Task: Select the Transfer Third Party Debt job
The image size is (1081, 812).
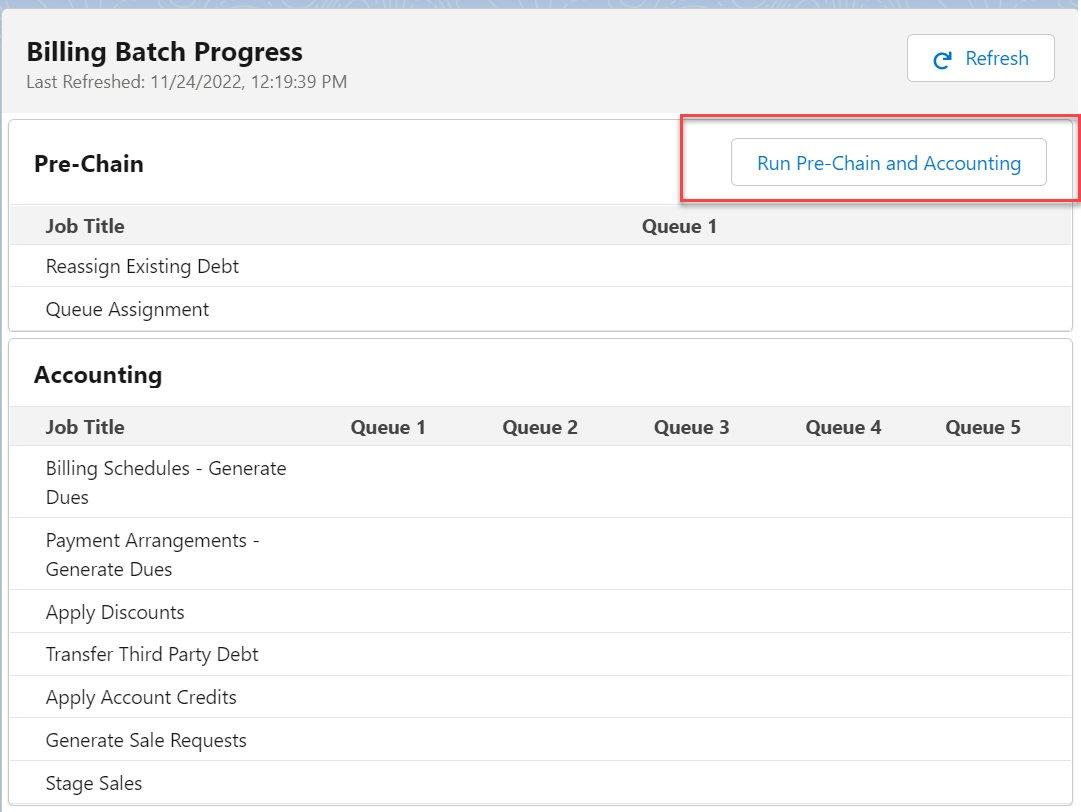Action: [152, 654]
